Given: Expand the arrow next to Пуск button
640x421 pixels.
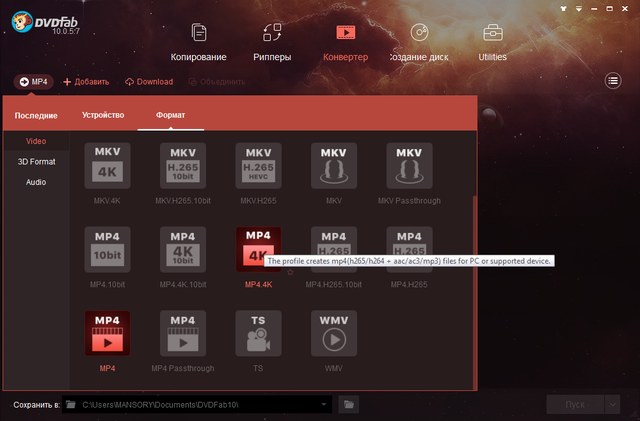Looking at the screenshot, I should tap(612, 405).
